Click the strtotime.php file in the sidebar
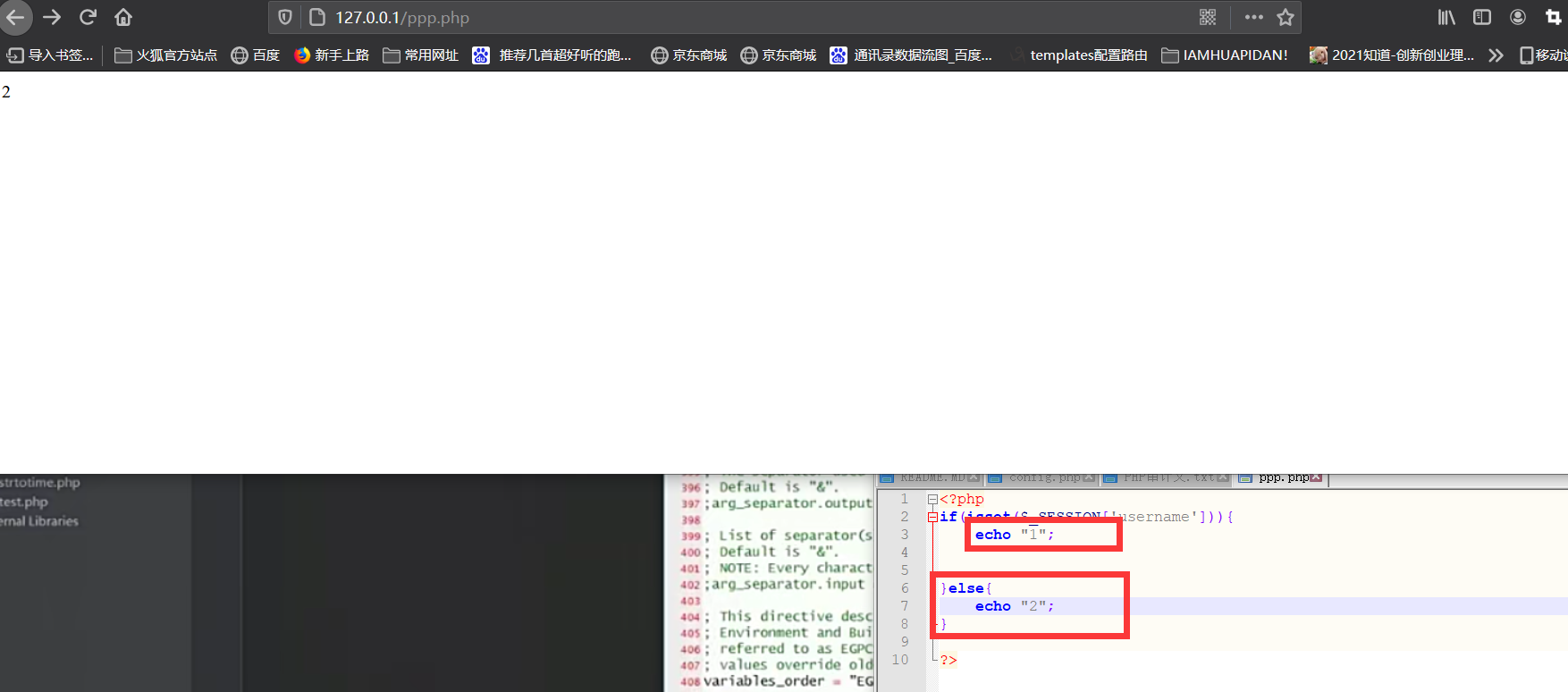 click(40, 483)
